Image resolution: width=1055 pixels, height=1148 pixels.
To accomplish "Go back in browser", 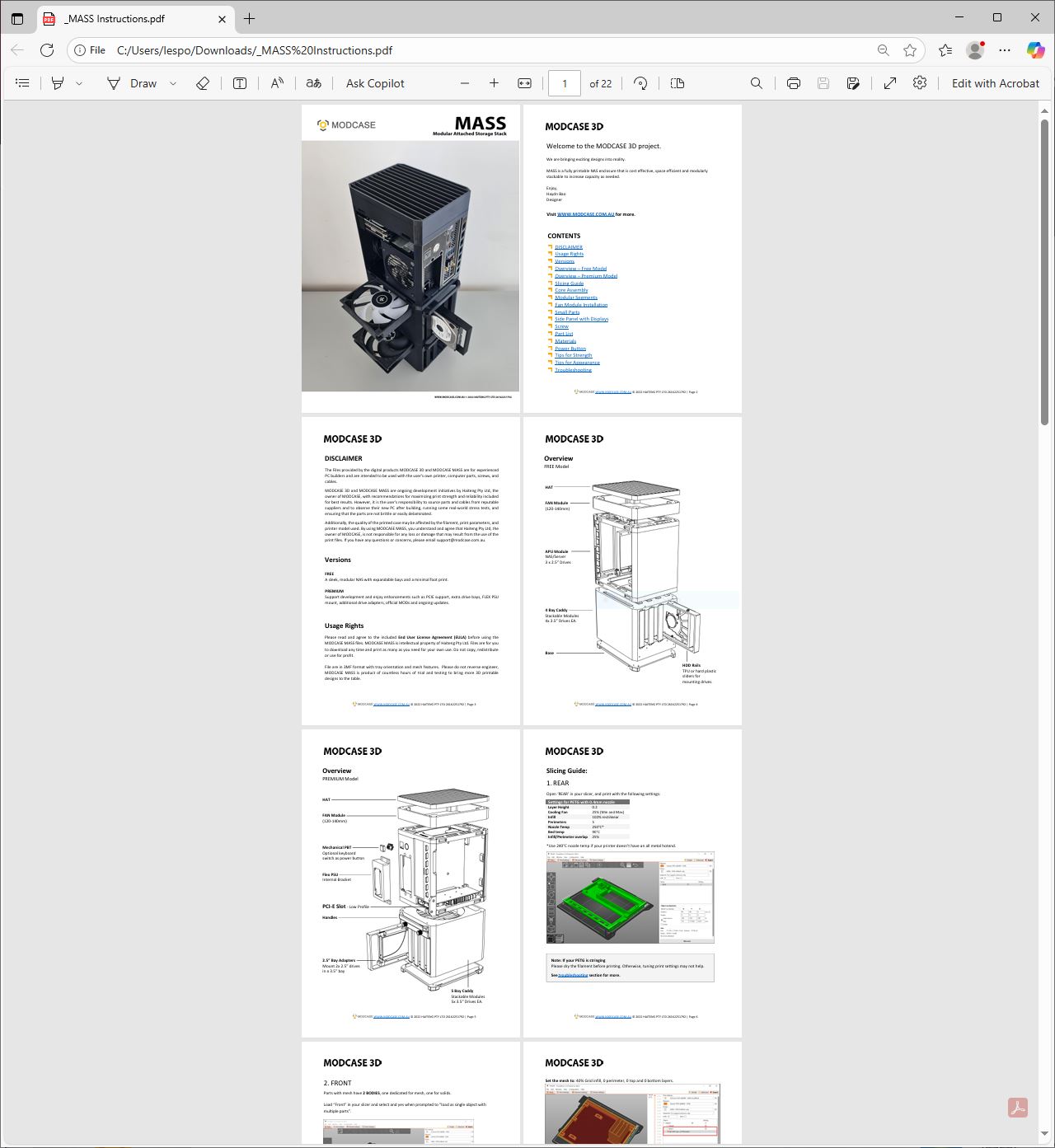I will click(x=17, y=50).
